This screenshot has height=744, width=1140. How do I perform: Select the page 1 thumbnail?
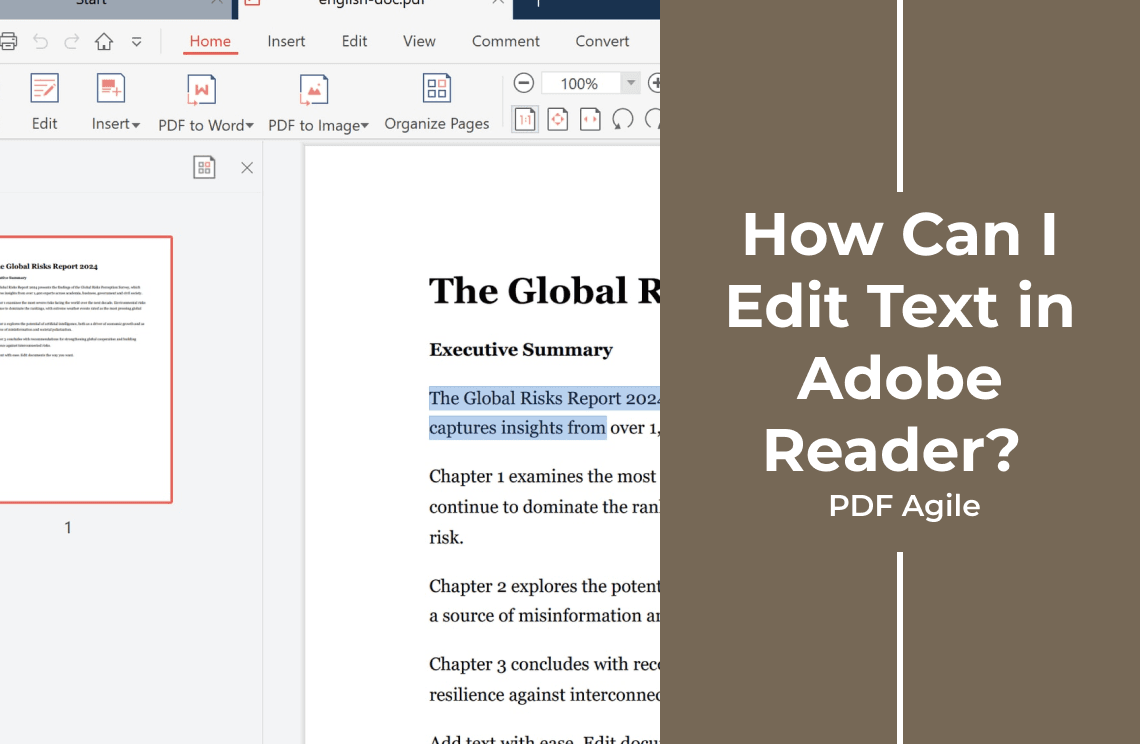point(86,369)
